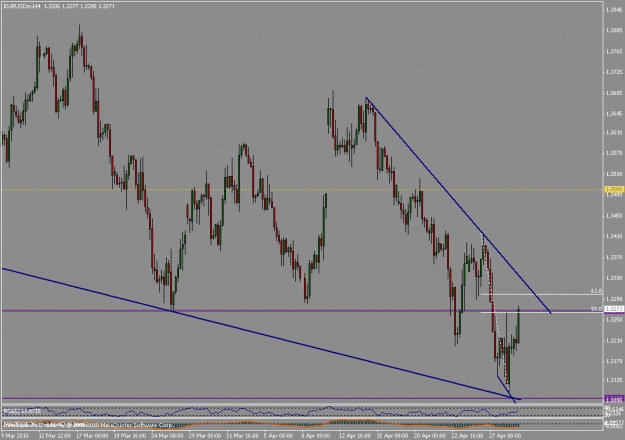Image resolution: width=625 pixels, height=440 pixels.
Task: Click the 1.3135 price axis label
Action: (x=614, y=380)
